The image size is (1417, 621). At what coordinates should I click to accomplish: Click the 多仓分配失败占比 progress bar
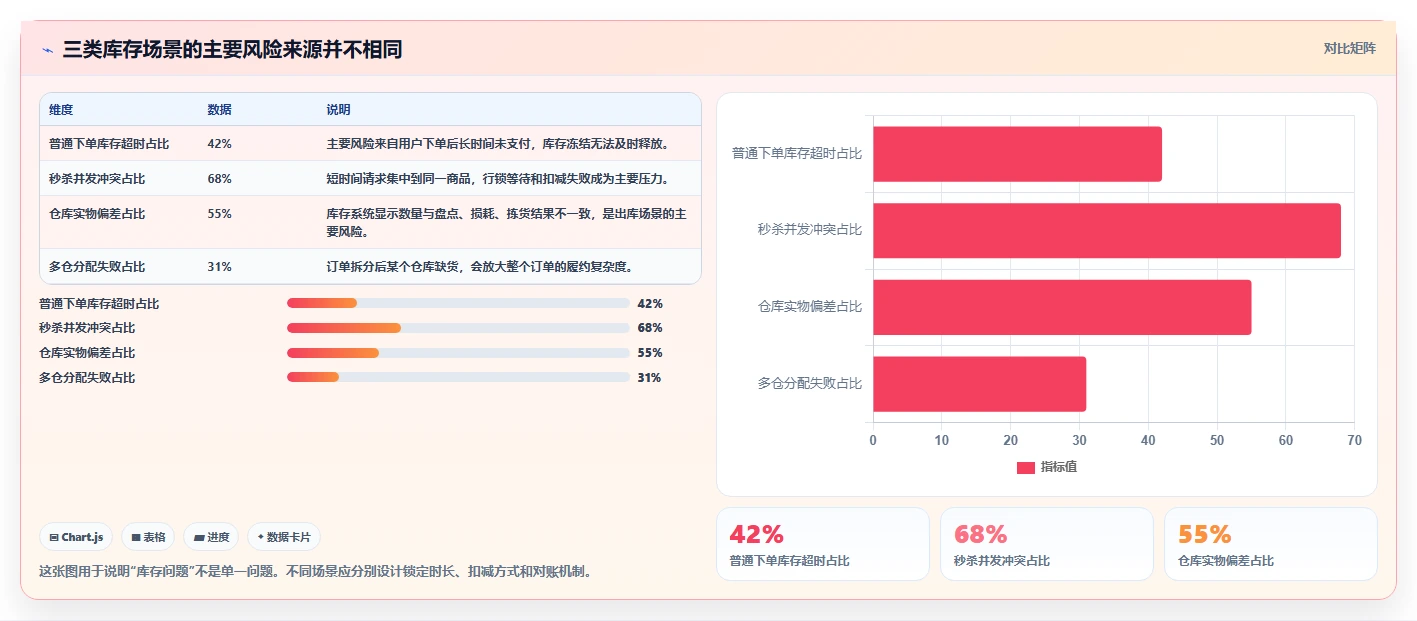(x=458, y=377)
